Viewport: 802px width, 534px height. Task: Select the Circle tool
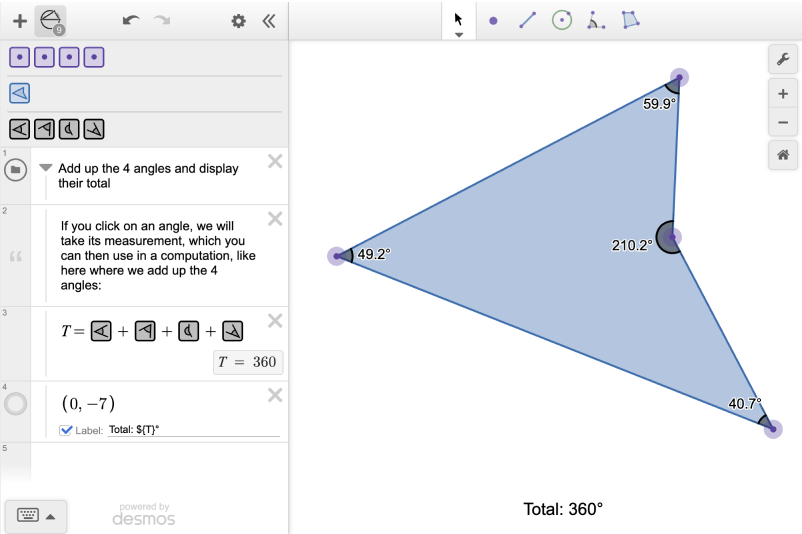pos(562,20)
